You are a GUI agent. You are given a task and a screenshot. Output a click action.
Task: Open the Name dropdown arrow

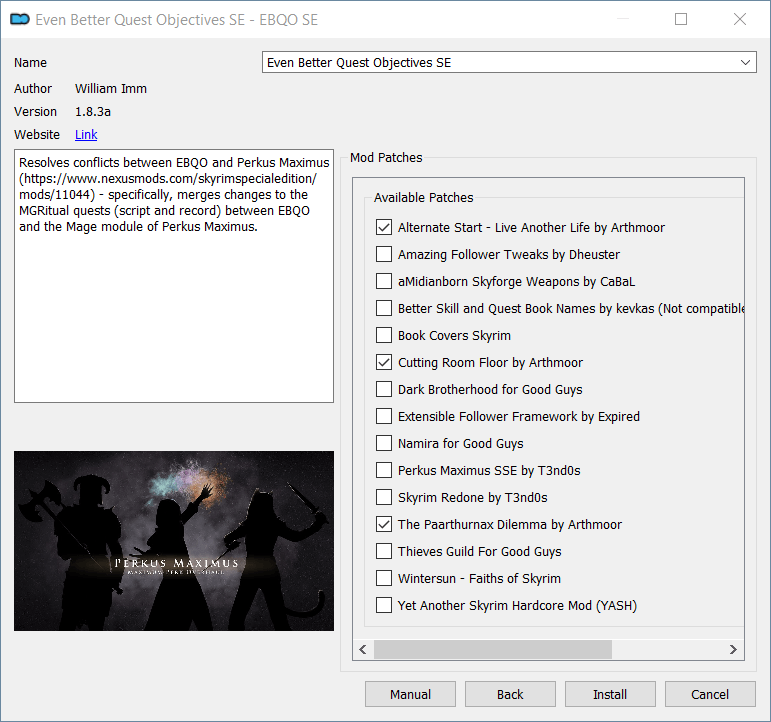tap(745, 62)
